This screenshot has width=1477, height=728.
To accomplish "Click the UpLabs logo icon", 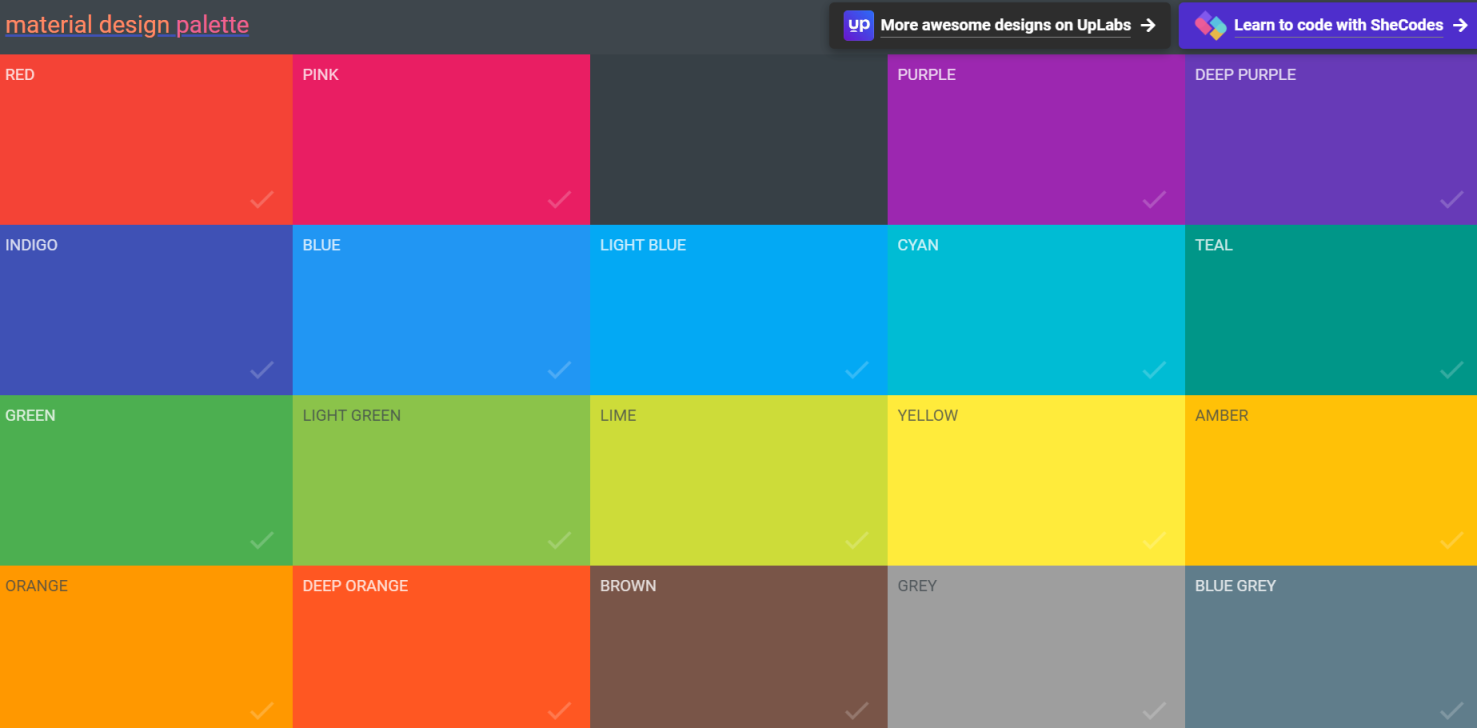I will [x=858, y=24].
